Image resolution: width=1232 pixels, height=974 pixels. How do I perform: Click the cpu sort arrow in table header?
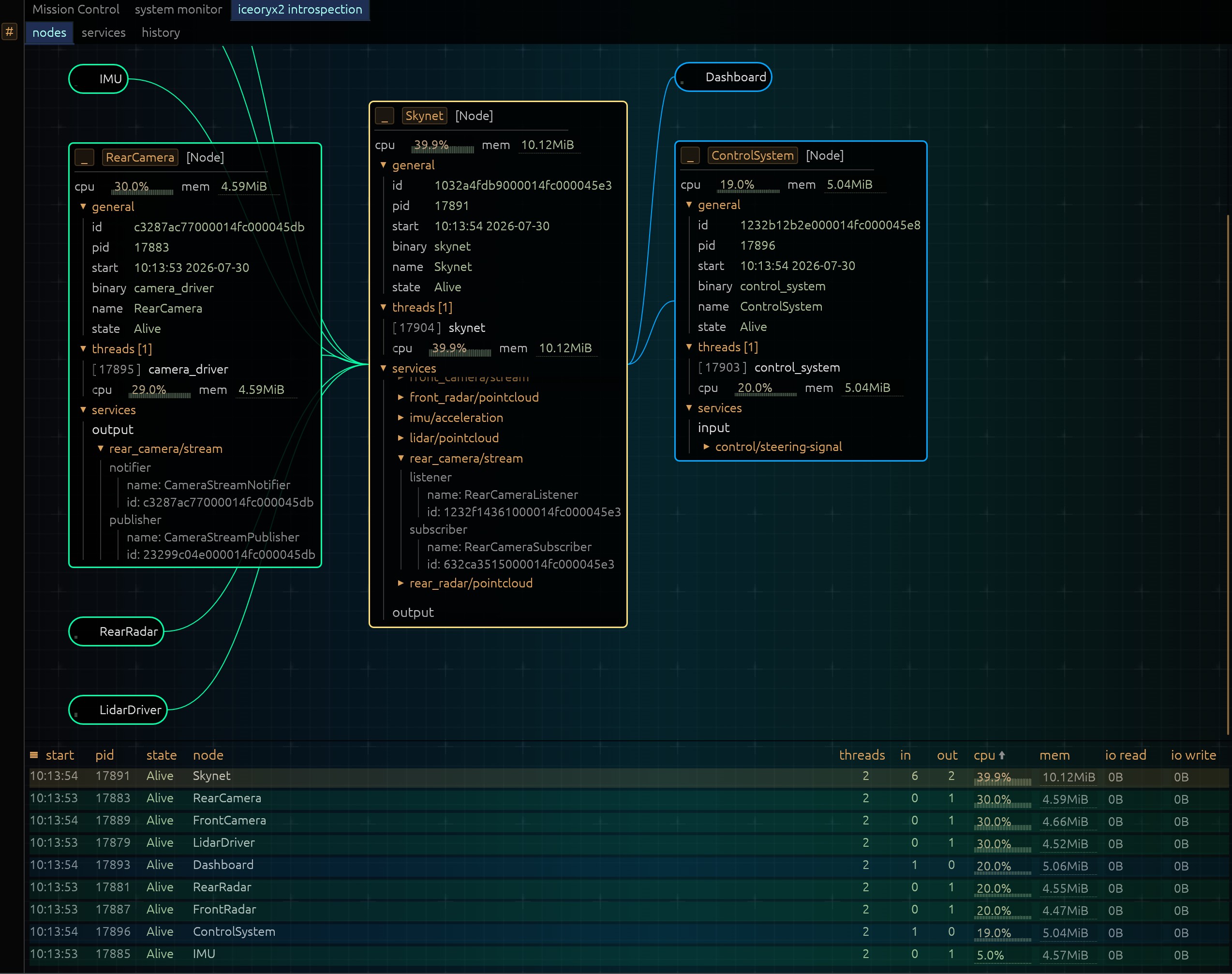(x=1002, y=755)
